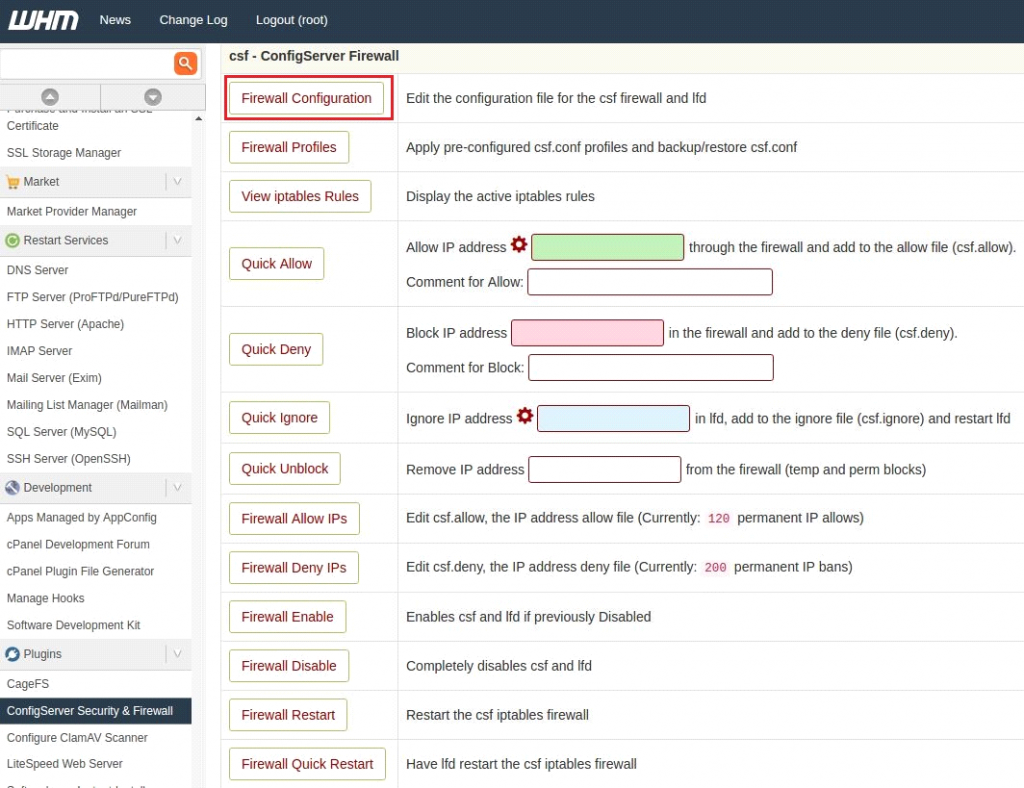
Task: Focus the blue Ignore IP address field
Action: click(x=613, y=418)
